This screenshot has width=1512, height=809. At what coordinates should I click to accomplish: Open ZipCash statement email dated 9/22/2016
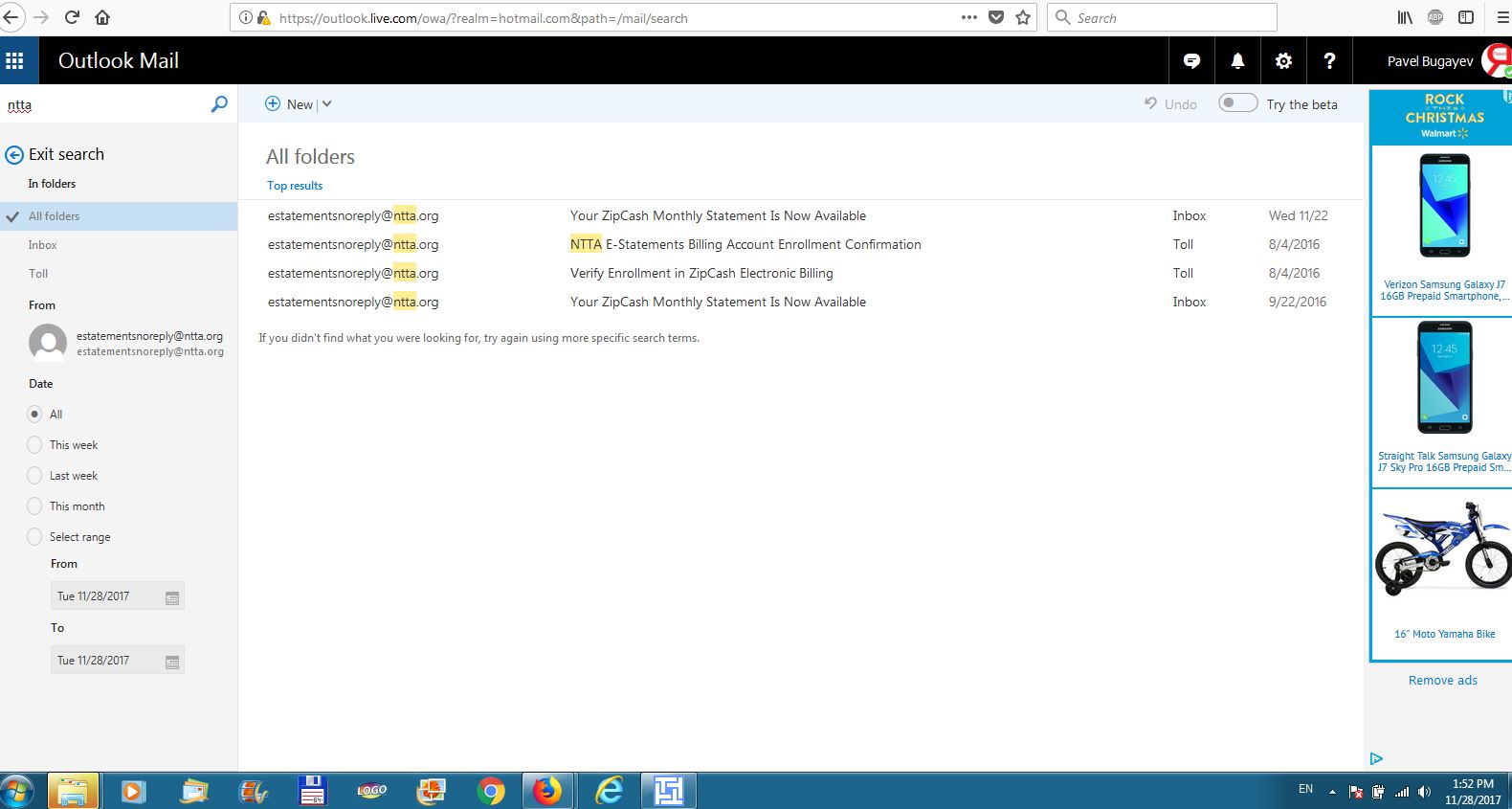coord(800,303)
